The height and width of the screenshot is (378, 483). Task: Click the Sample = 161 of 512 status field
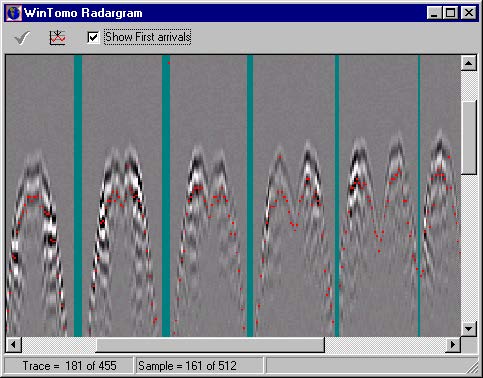click(x=199, y=366)
